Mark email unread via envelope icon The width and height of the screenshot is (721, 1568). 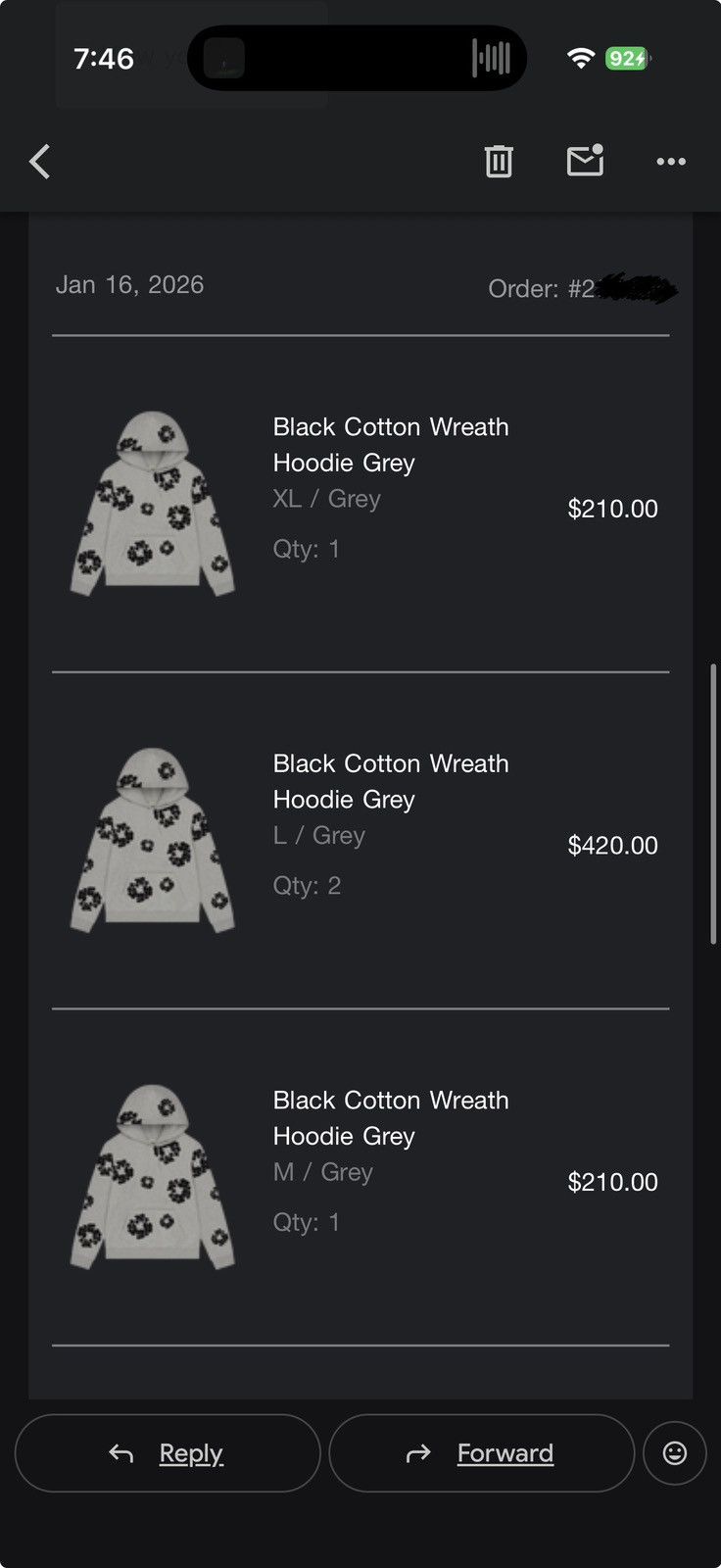coord(585,161)
